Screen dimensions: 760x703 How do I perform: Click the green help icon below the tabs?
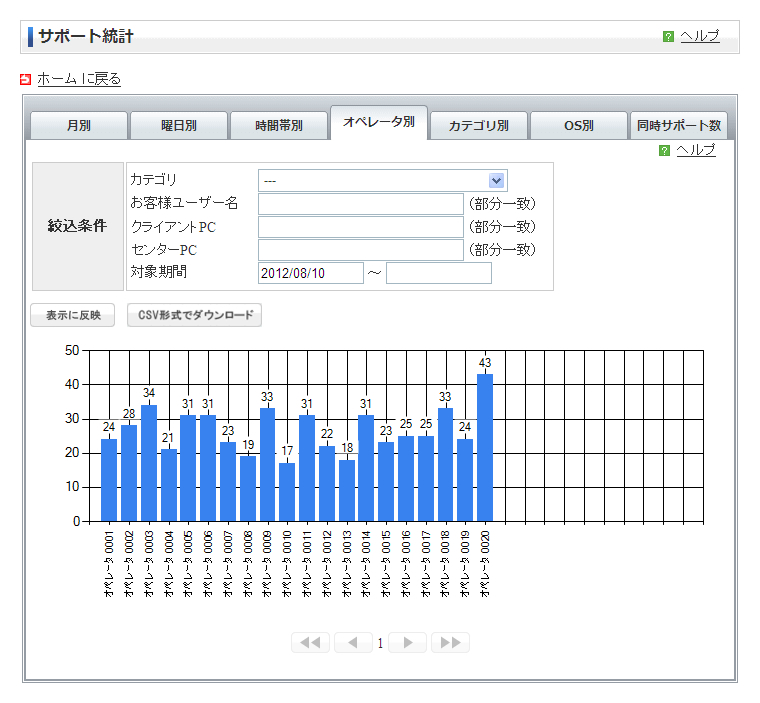(665, 151)
